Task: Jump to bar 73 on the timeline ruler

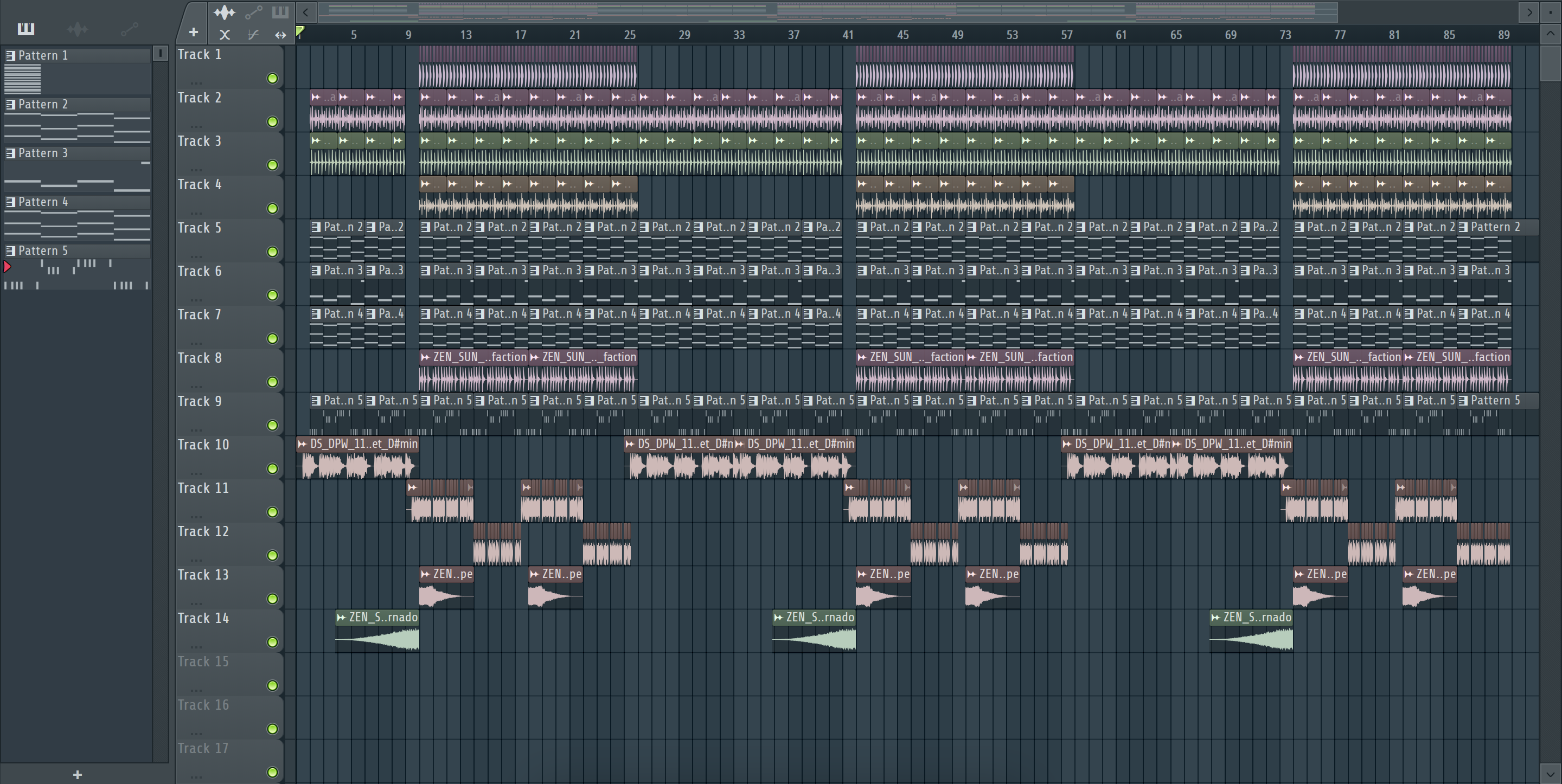Action: pyautogui.click(x=1285, y=35)
